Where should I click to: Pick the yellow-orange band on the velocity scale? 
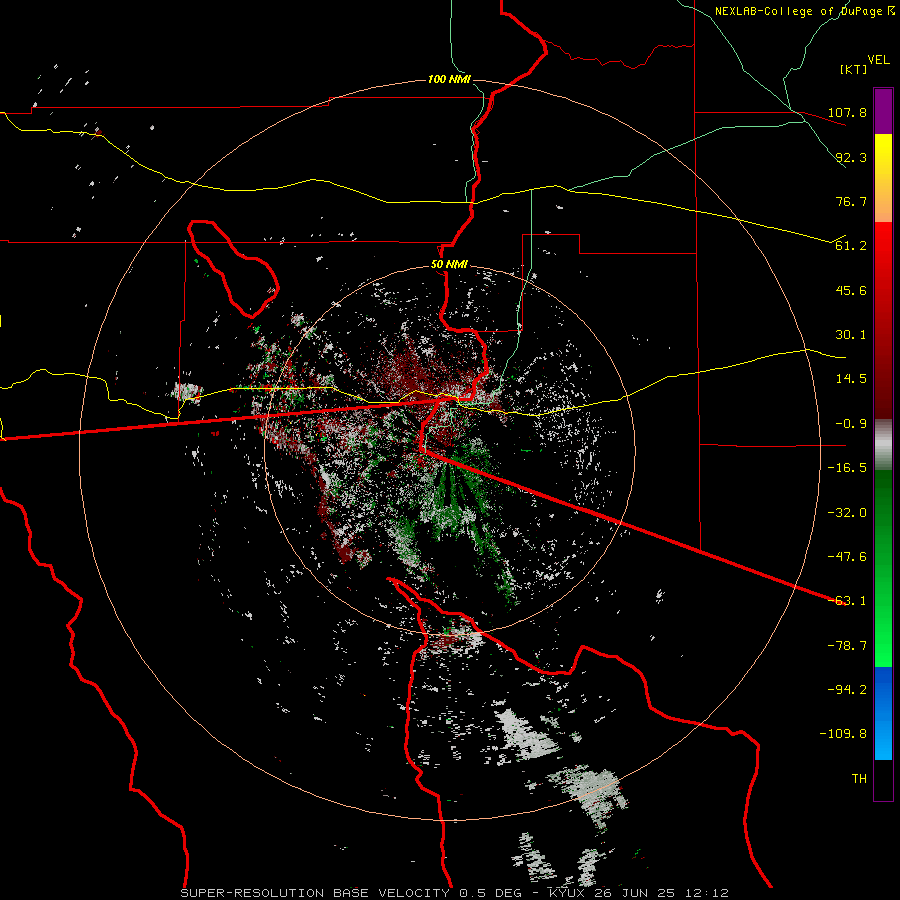(x=883, y=178)
